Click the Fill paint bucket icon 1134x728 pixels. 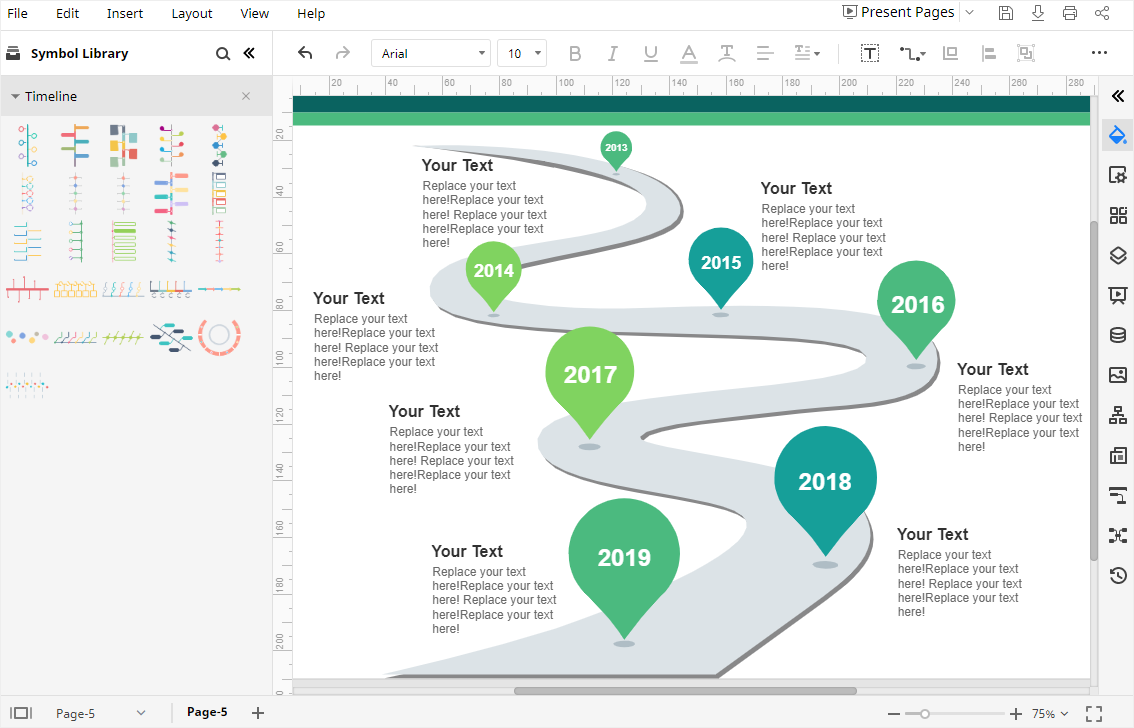pos(1118,135)
